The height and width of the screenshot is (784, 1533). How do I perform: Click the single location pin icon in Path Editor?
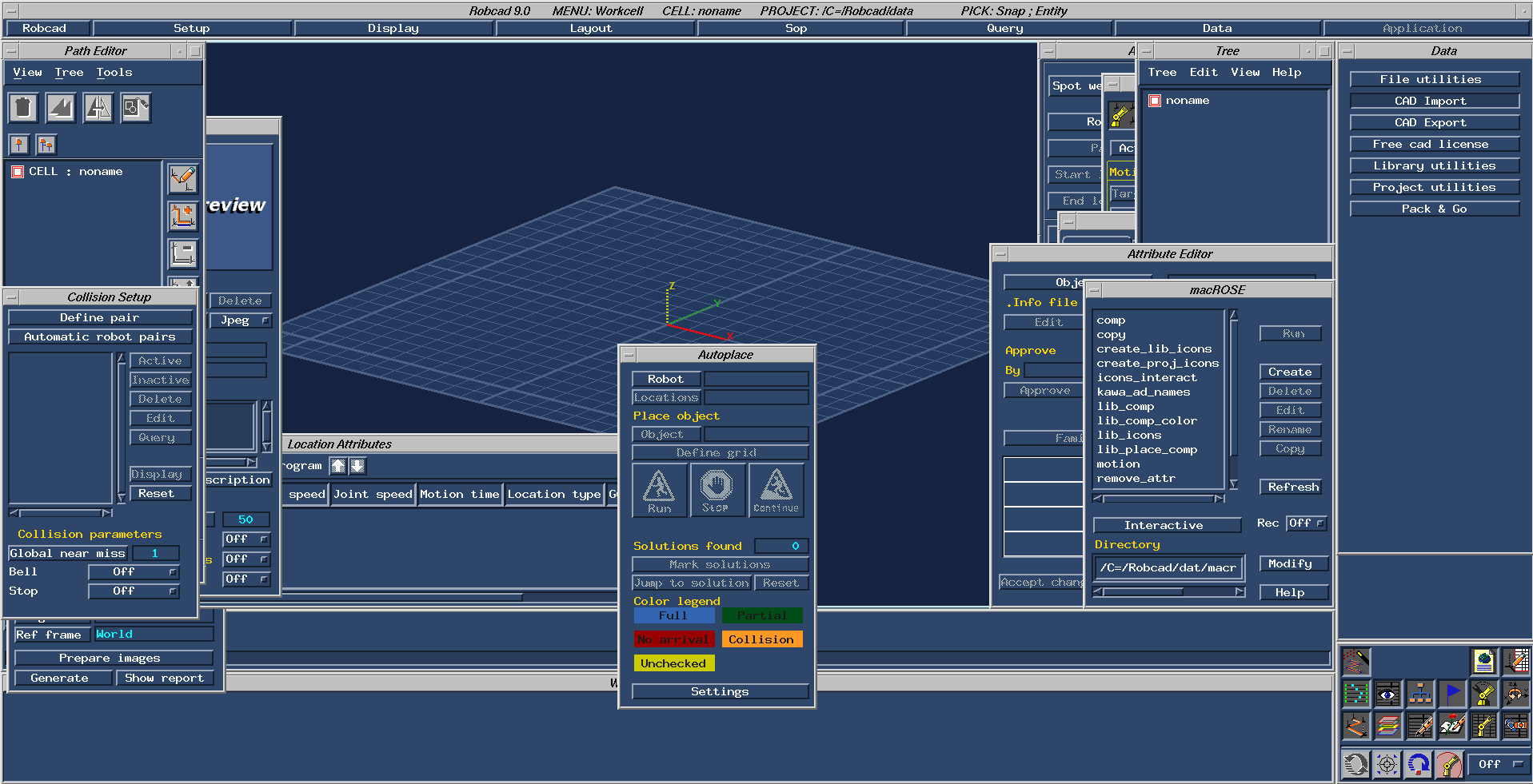tap(19, 145)
